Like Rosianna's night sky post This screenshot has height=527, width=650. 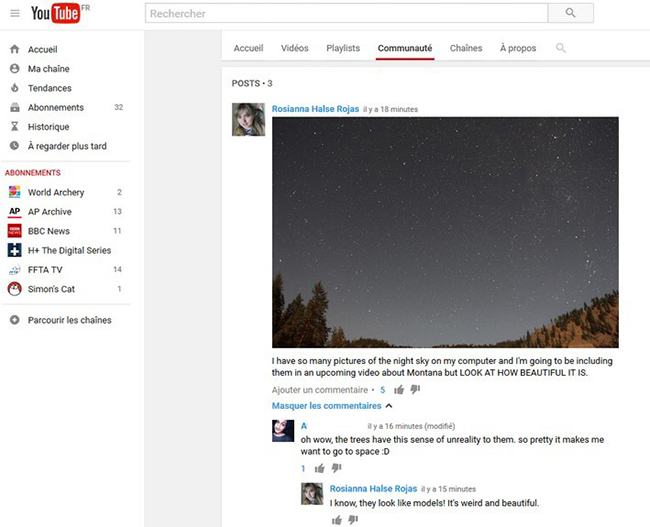pyautogui.click(x=399, y=390)
